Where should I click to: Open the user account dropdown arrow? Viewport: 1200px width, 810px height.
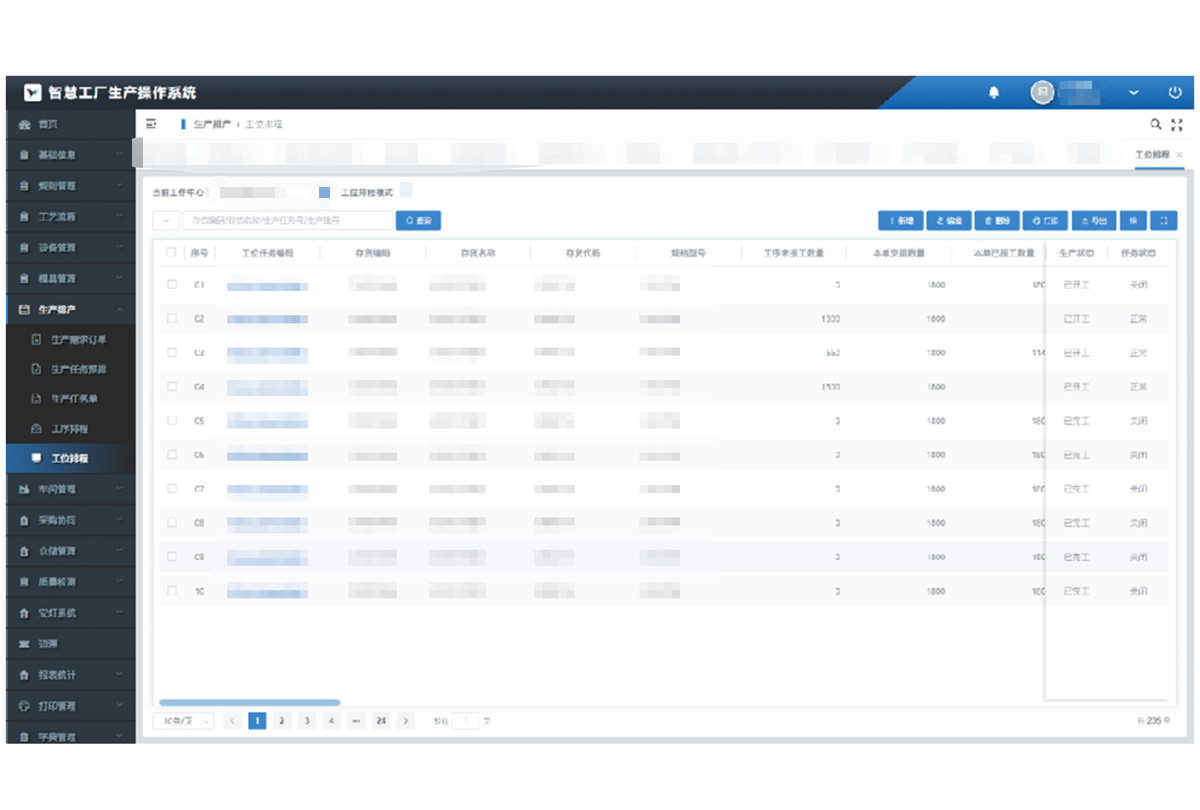1133,93
